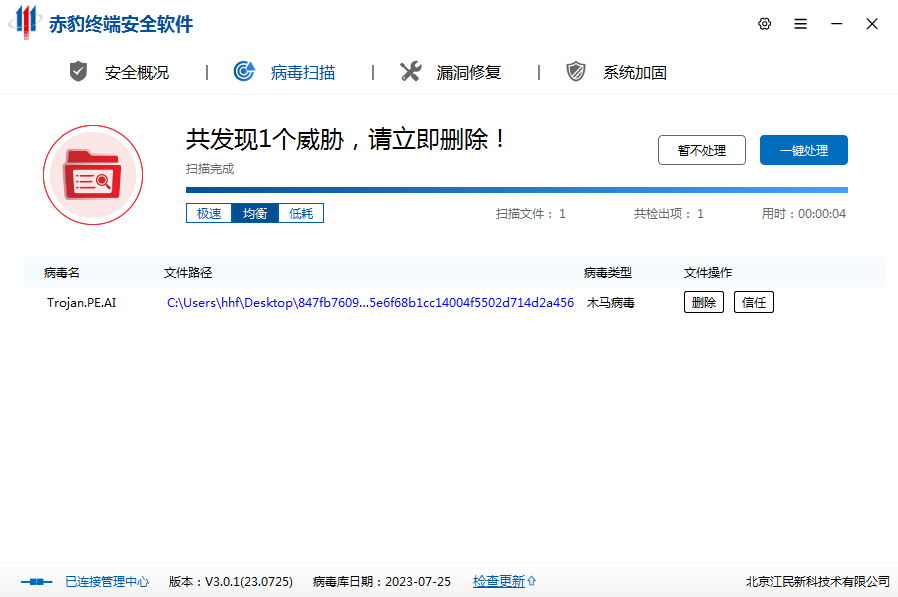Click the connection status icon
The height and width of the screenshot is (597, 898).
click(37, 582)
